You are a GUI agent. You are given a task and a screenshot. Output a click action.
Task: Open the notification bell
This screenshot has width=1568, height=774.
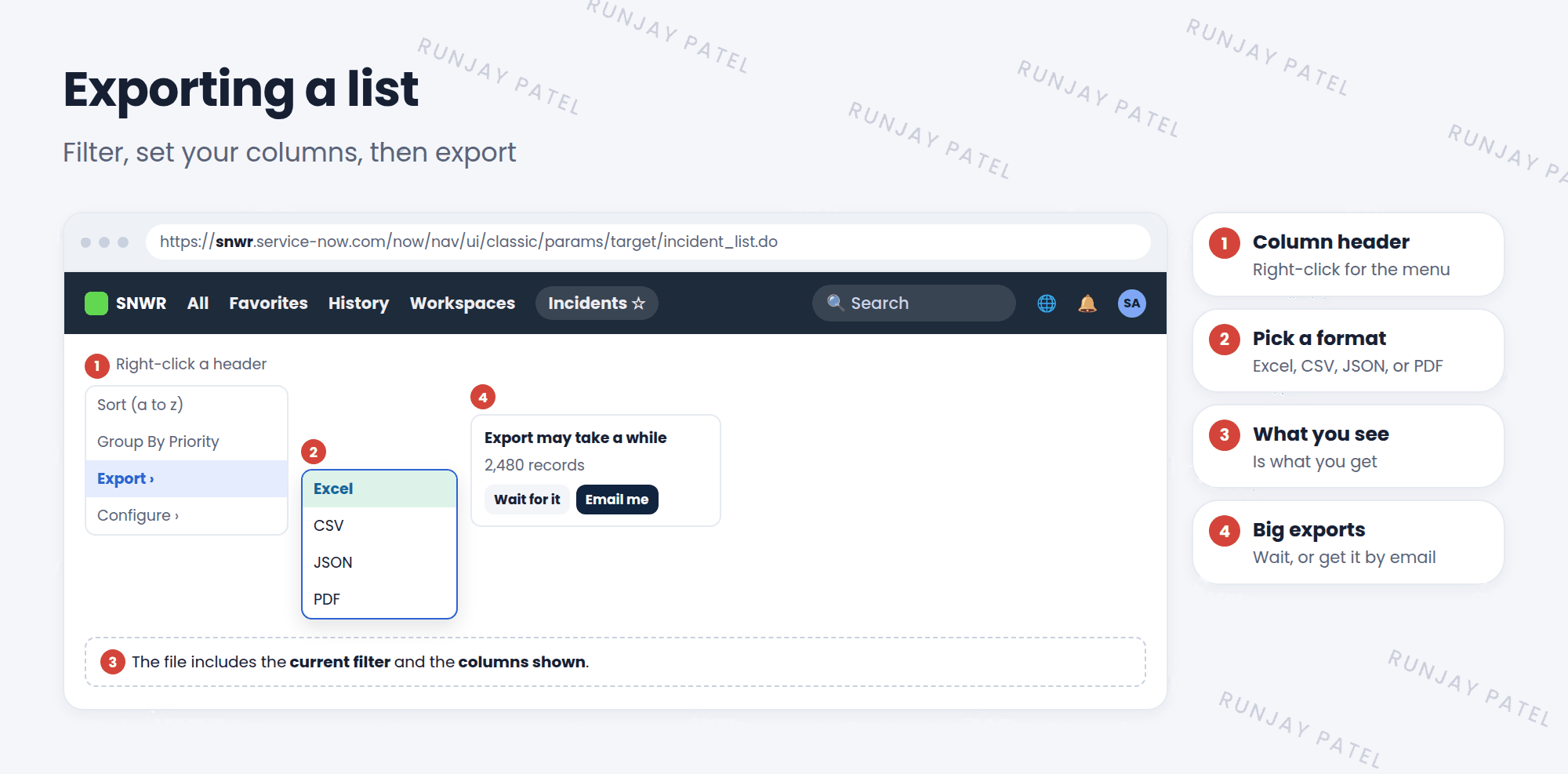(1087, 303)
